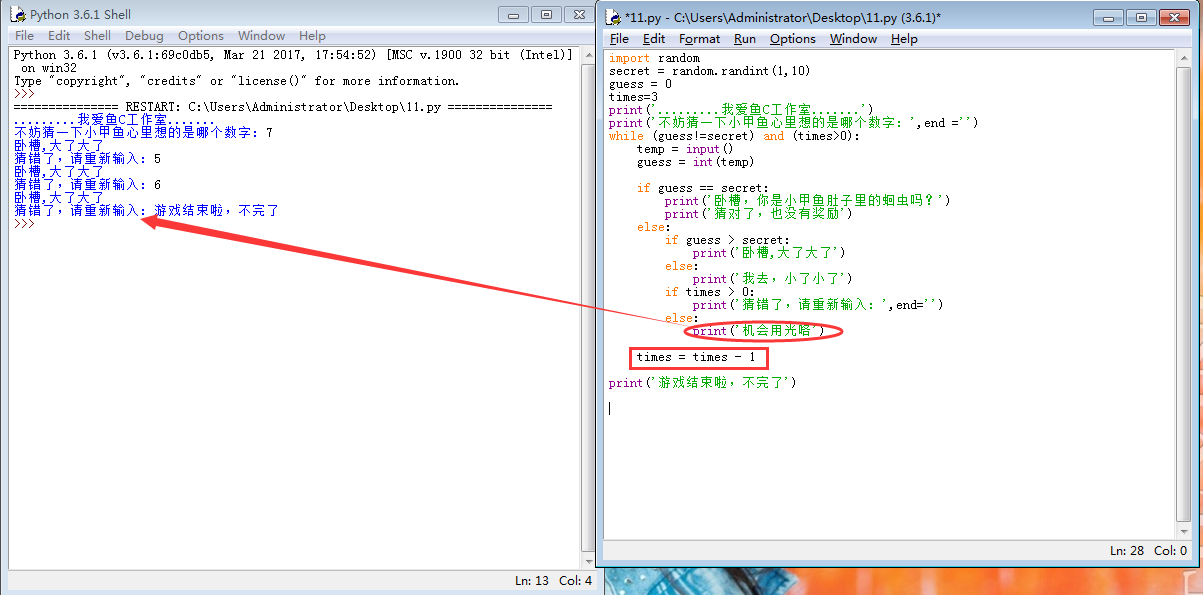Screen dimensions: 1203x595
Task: Click the Shell scrollbar's down arrow
Action: click(586, 563)
